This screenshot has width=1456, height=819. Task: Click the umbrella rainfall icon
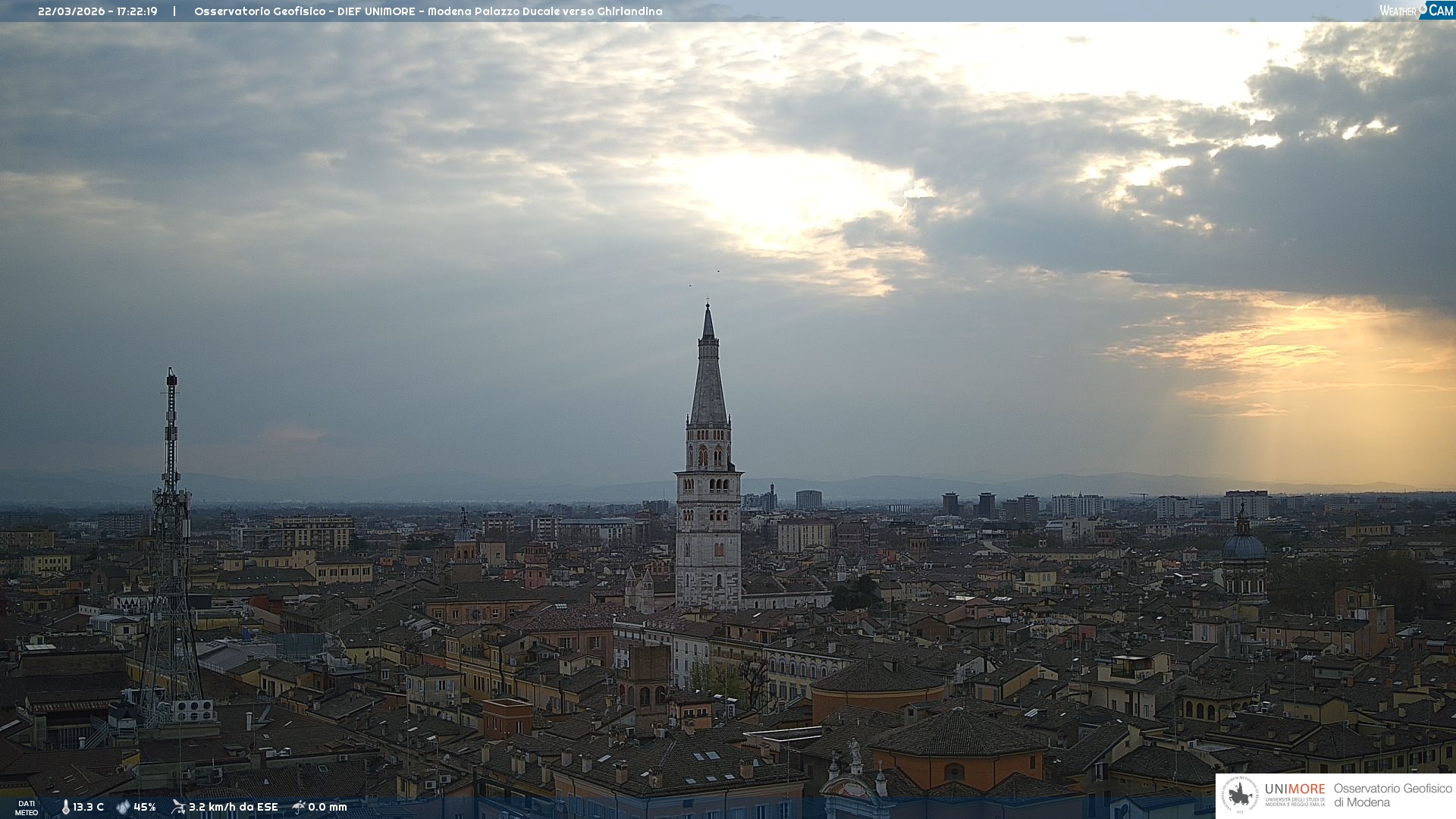pyautogui.click(x=299, y=807)
